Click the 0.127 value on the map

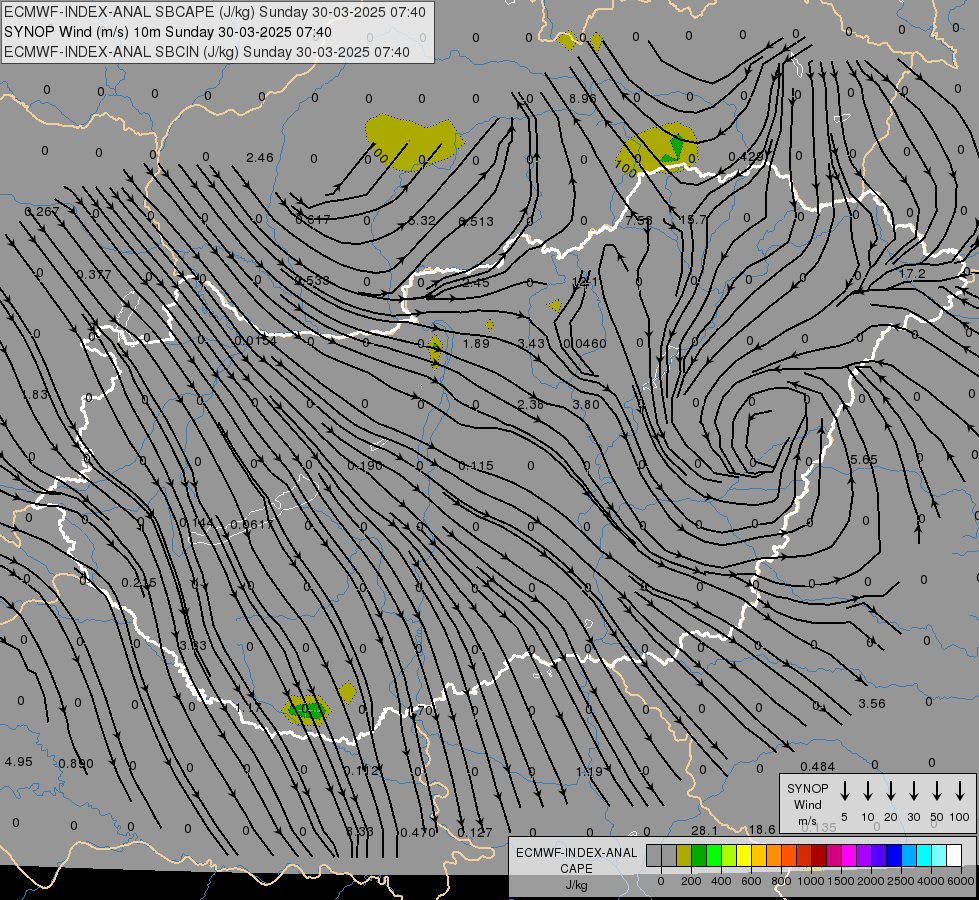[x=475, y=833]
